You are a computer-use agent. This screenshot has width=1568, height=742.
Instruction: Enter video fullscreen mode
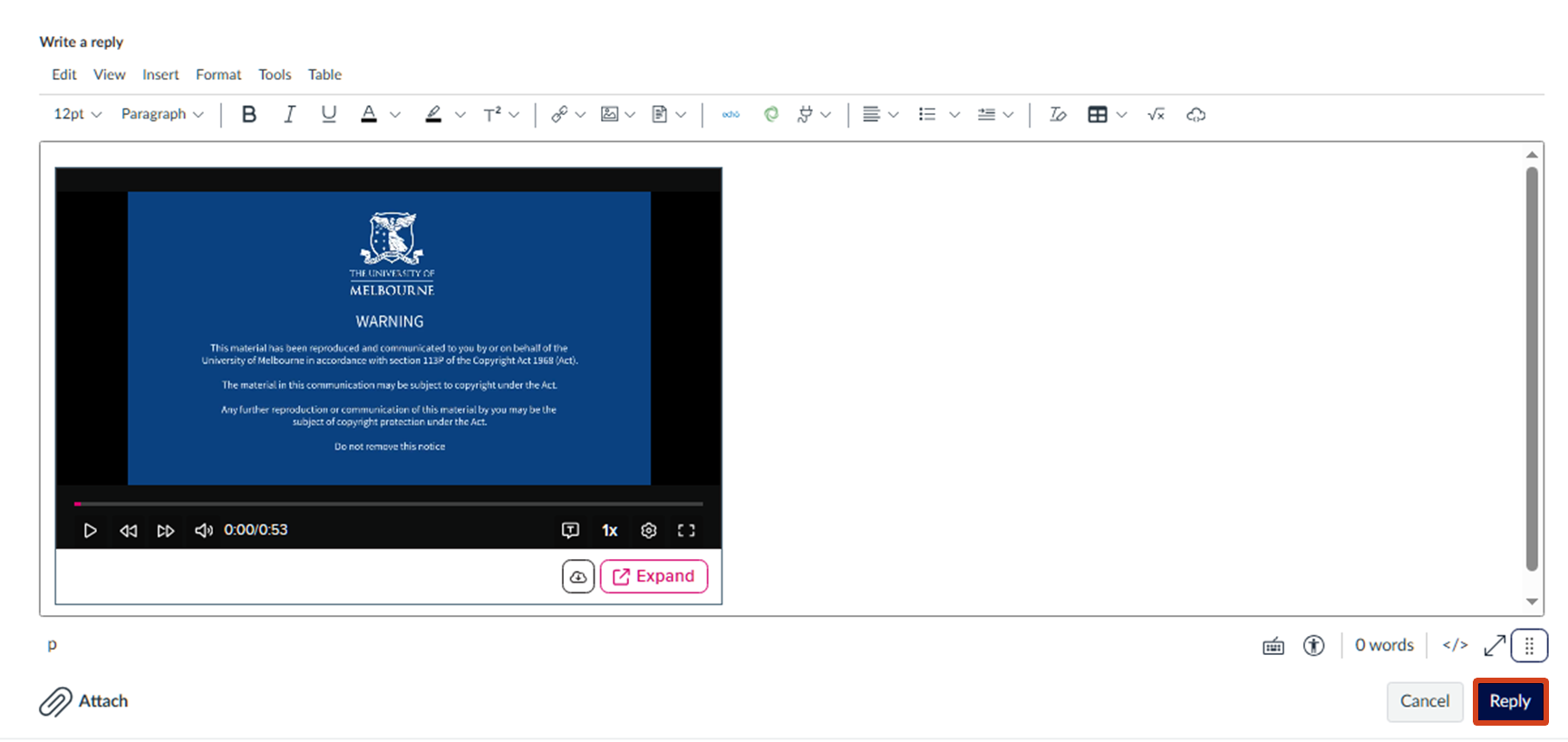[x=687, y=531]
